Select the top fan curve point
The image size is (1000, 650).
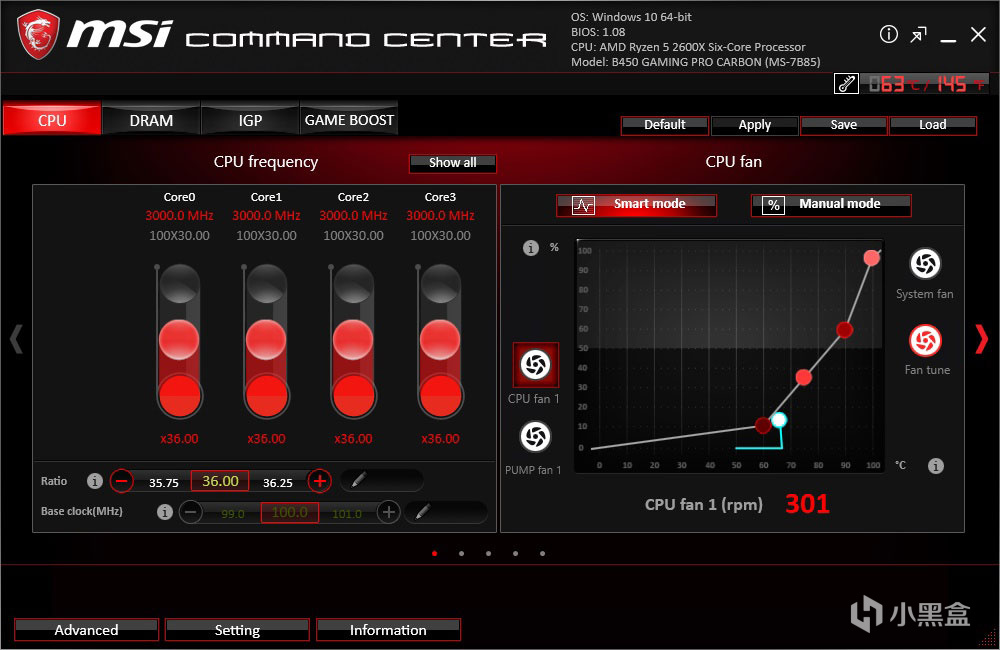[871, 258]
